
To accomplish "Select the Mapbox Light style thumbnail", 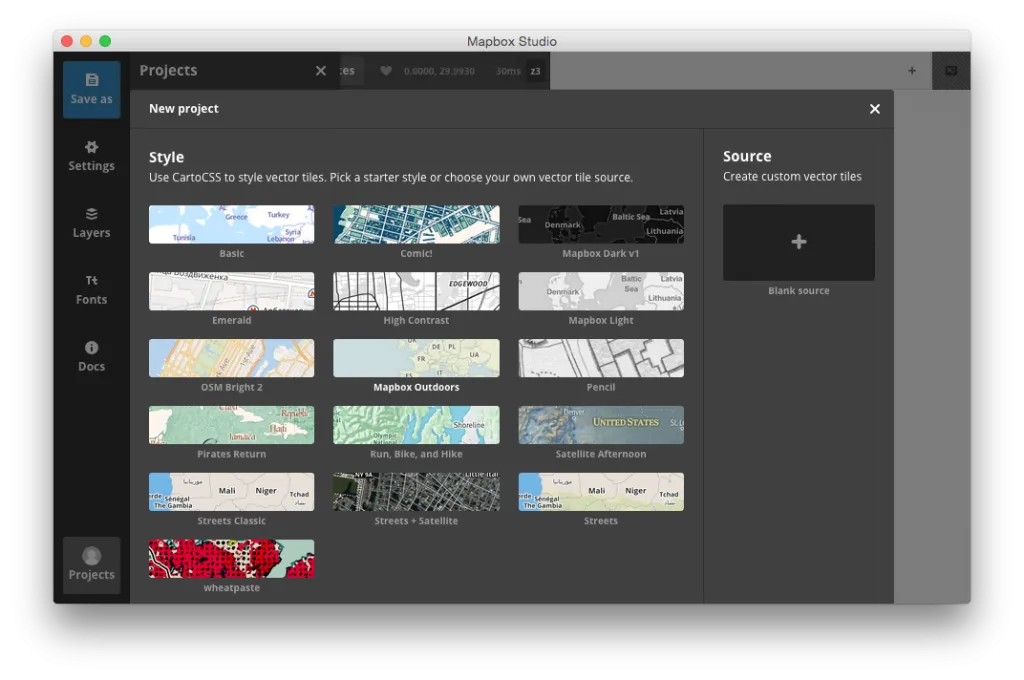I will click(601, 291).
